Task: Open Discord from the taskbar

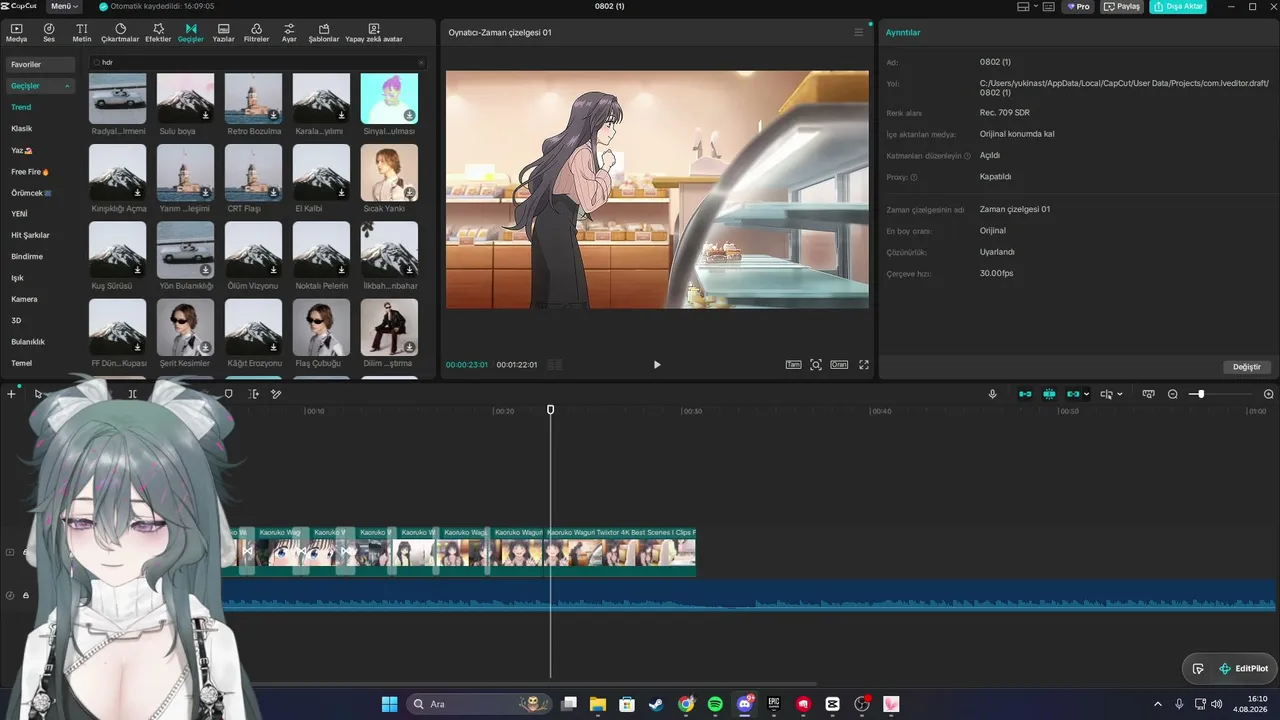Action: coord(745,704)
